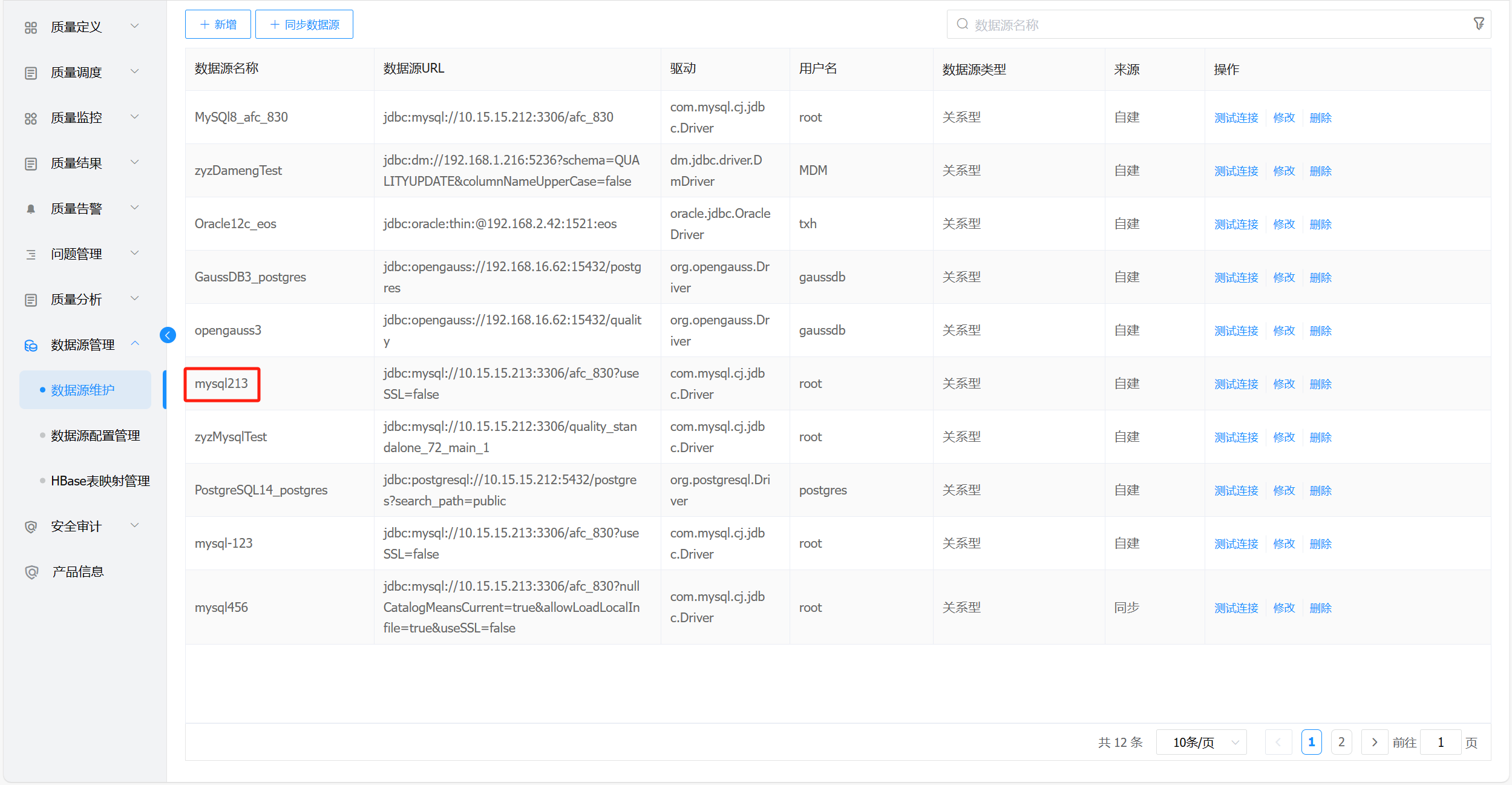This screenshot has height=785, width=1512.
Task: Click the 新增 button
Action: click(x=218, y=24)
